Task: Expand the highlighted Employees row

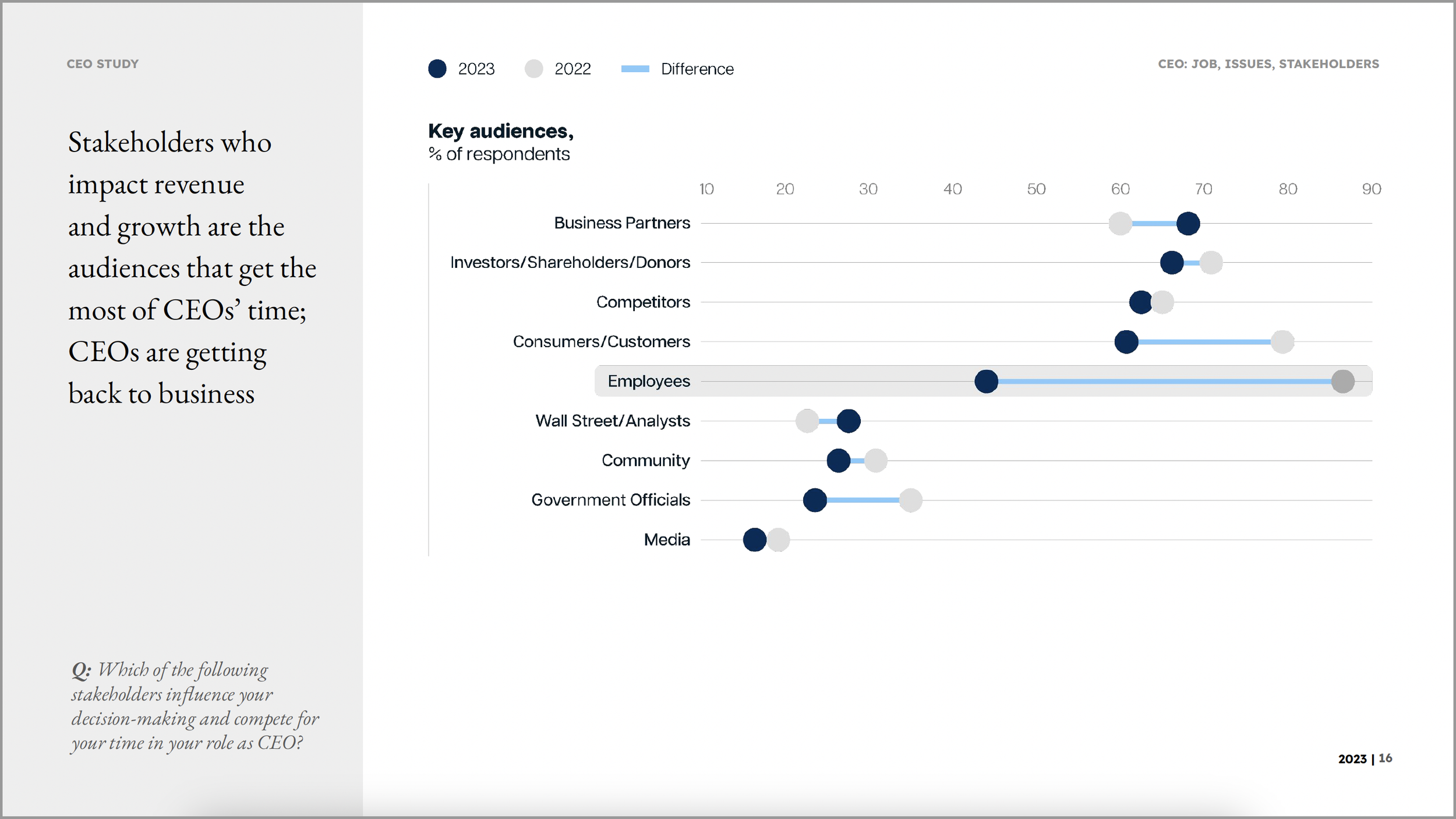Action: pyautogui.click(x=648, y=381)
